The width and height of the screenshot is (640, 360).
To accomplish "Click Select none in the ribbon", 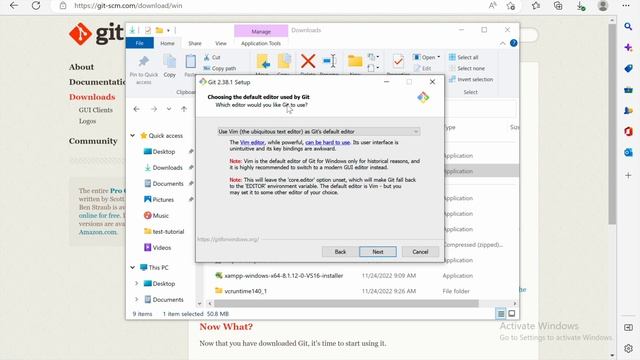I will 467,69.
